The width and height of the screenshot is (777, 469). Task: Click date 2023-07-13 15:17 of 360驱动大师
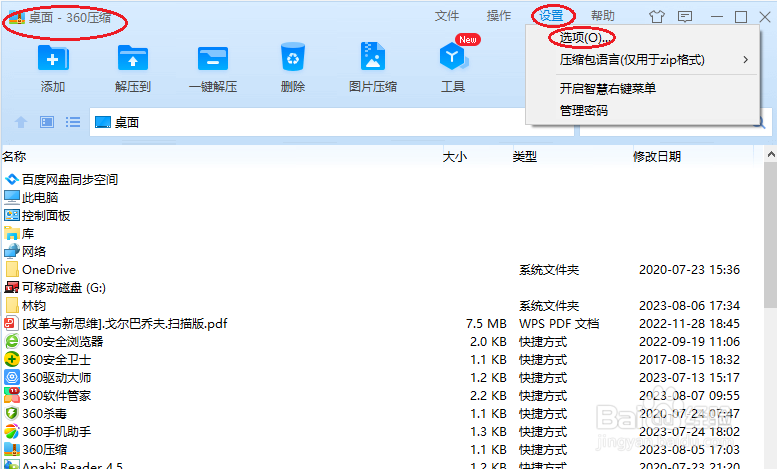[x=689, y=378]
